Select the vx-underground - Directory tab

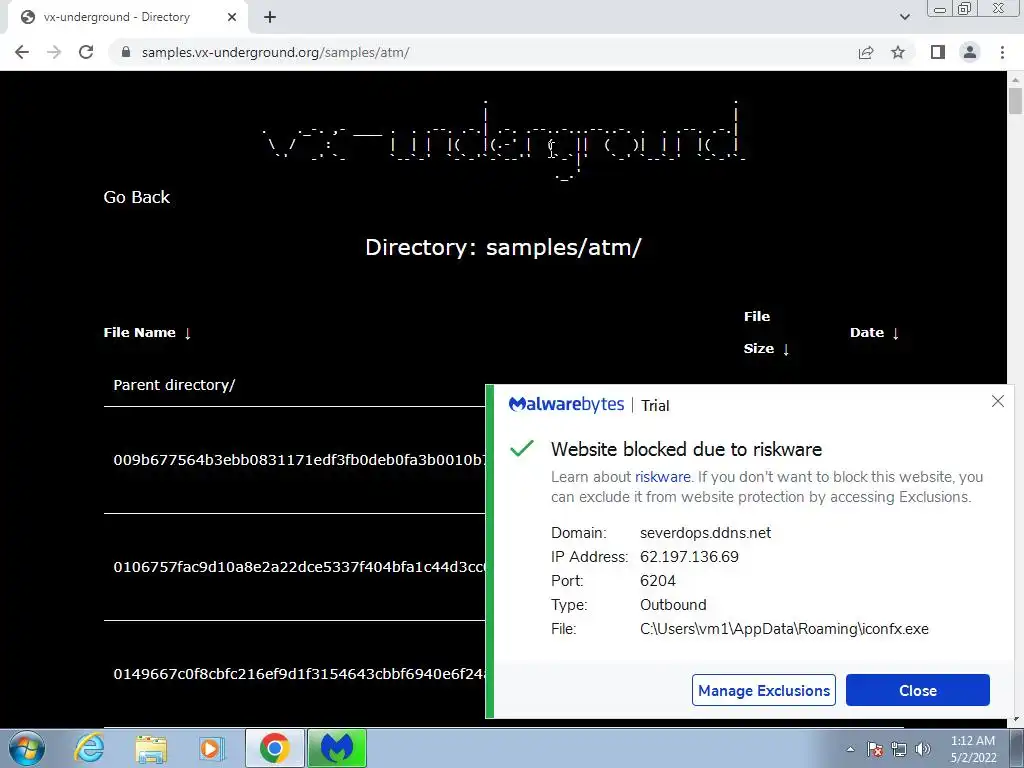pyautogui.click(x=127, y=17)
